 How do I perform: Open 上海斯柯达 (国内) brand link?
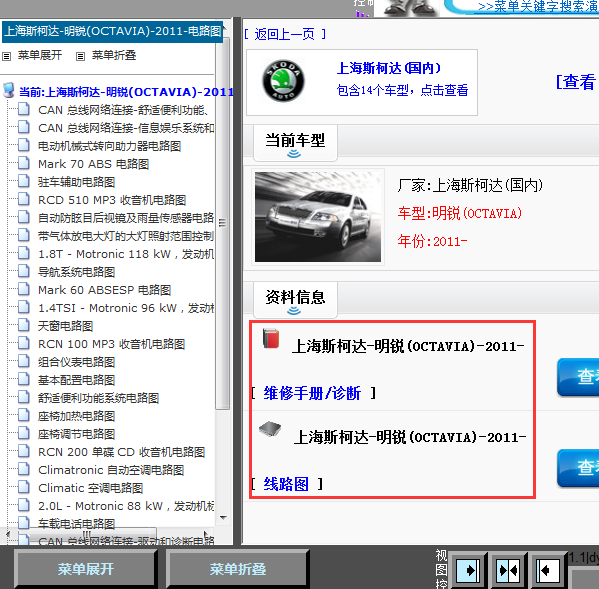point(389,68)
